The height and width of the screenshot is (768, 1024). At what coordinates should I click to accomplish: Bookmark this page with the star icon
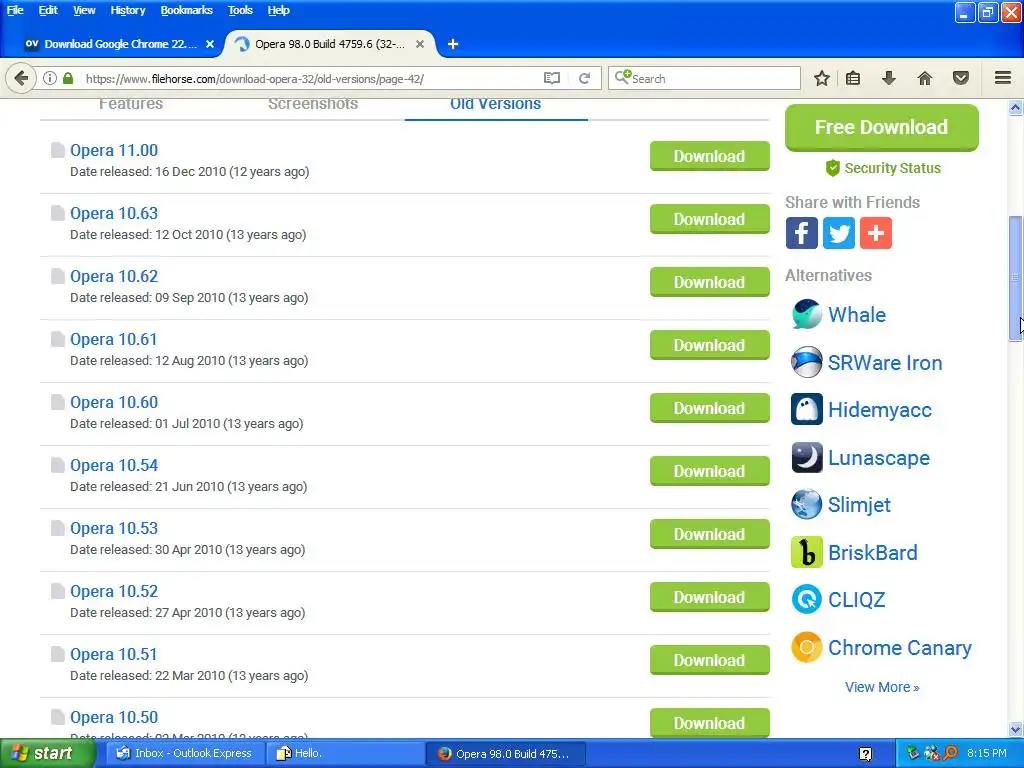[x=822, y=78]
